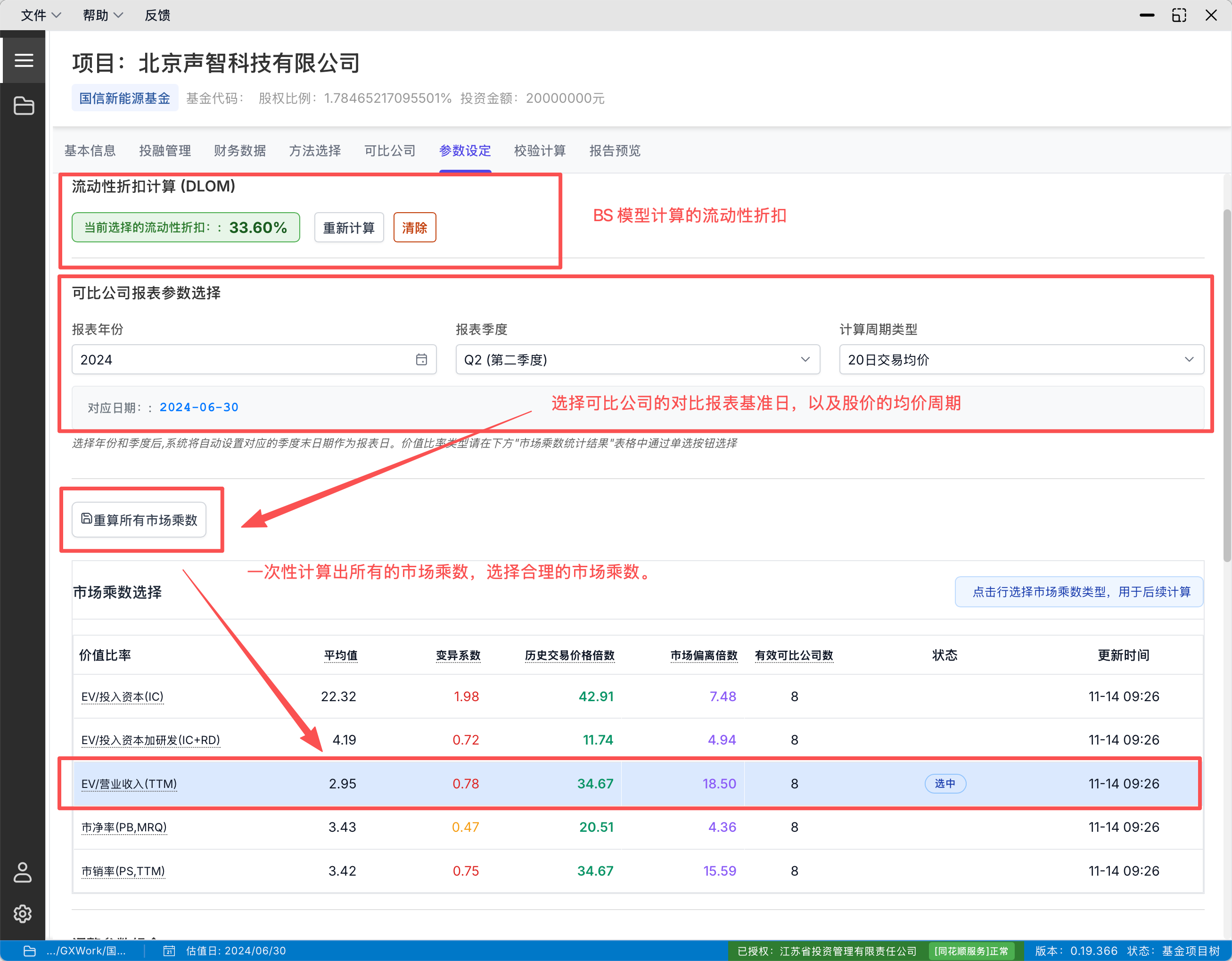Open the 文件 menu dropdown
This screenshot has height=961, width=1232.
tap(41, 15)
